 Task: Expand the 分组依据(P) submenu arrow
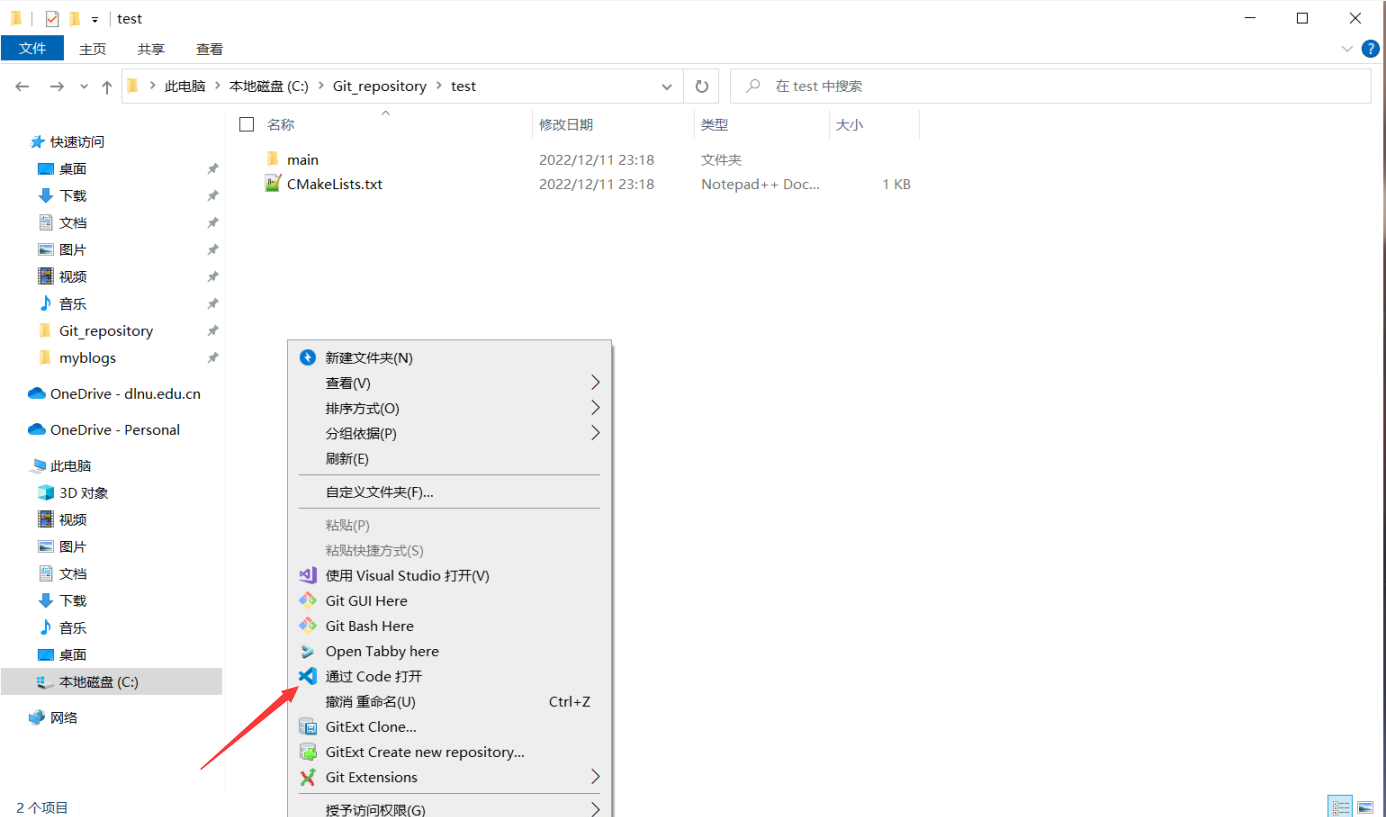click(x=595, y=433)
